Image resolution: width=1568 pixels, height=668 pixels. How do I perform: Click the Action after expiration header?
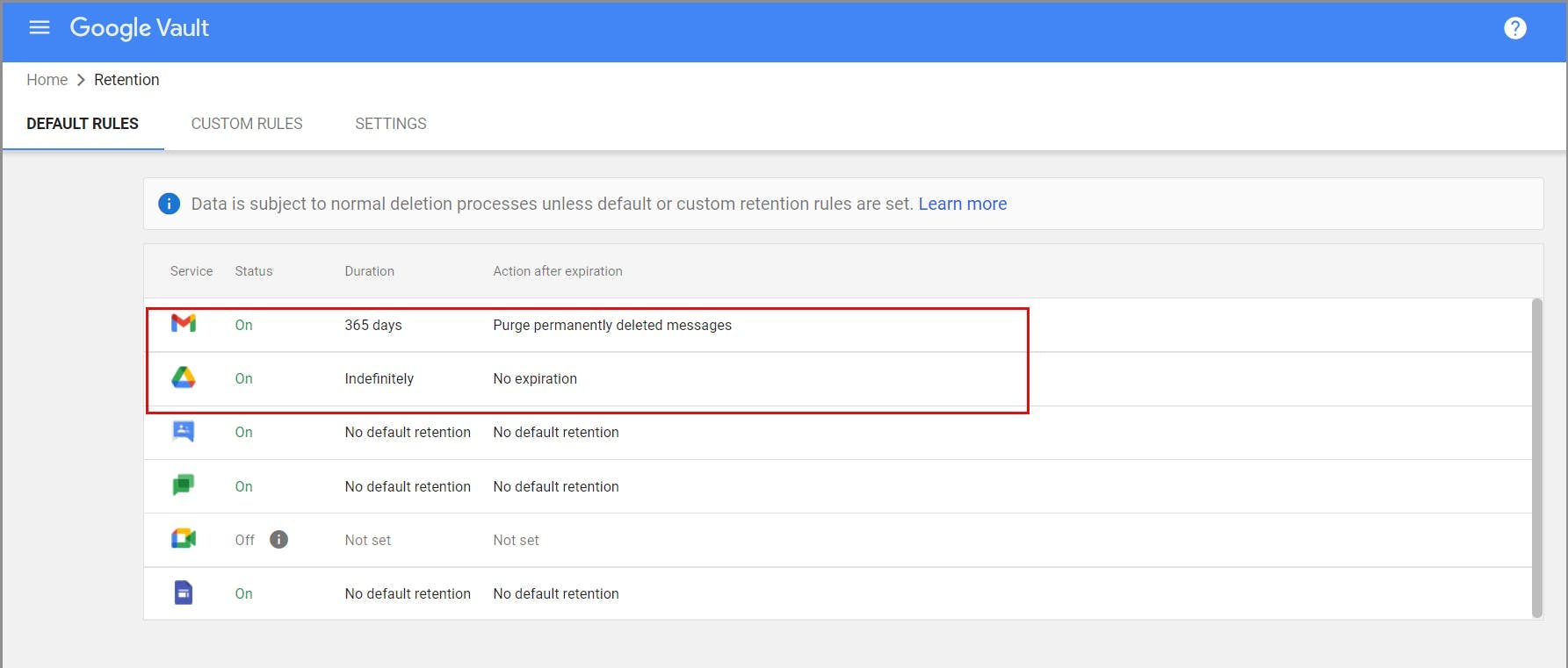tap(558, 271)
